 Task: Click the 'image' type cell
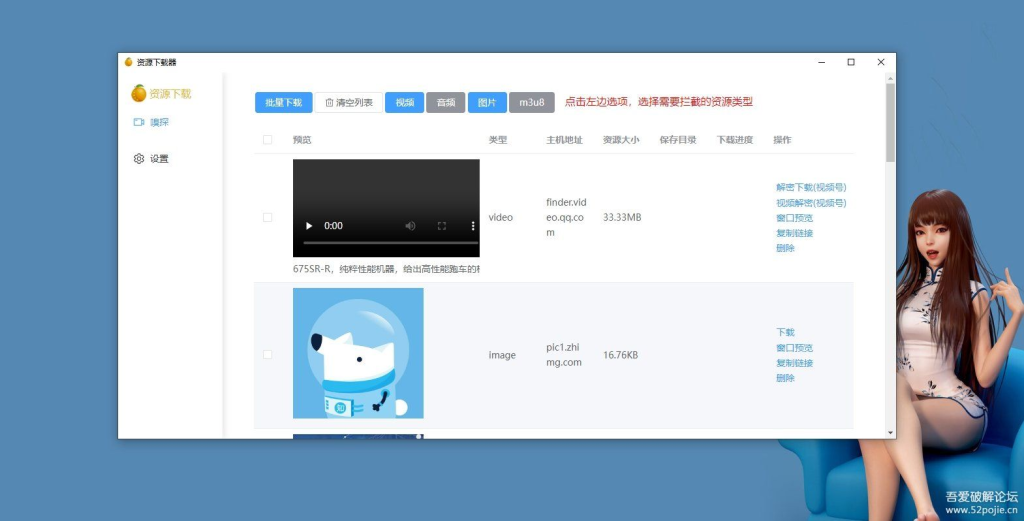pyautogui.click(x=502, y=355)
